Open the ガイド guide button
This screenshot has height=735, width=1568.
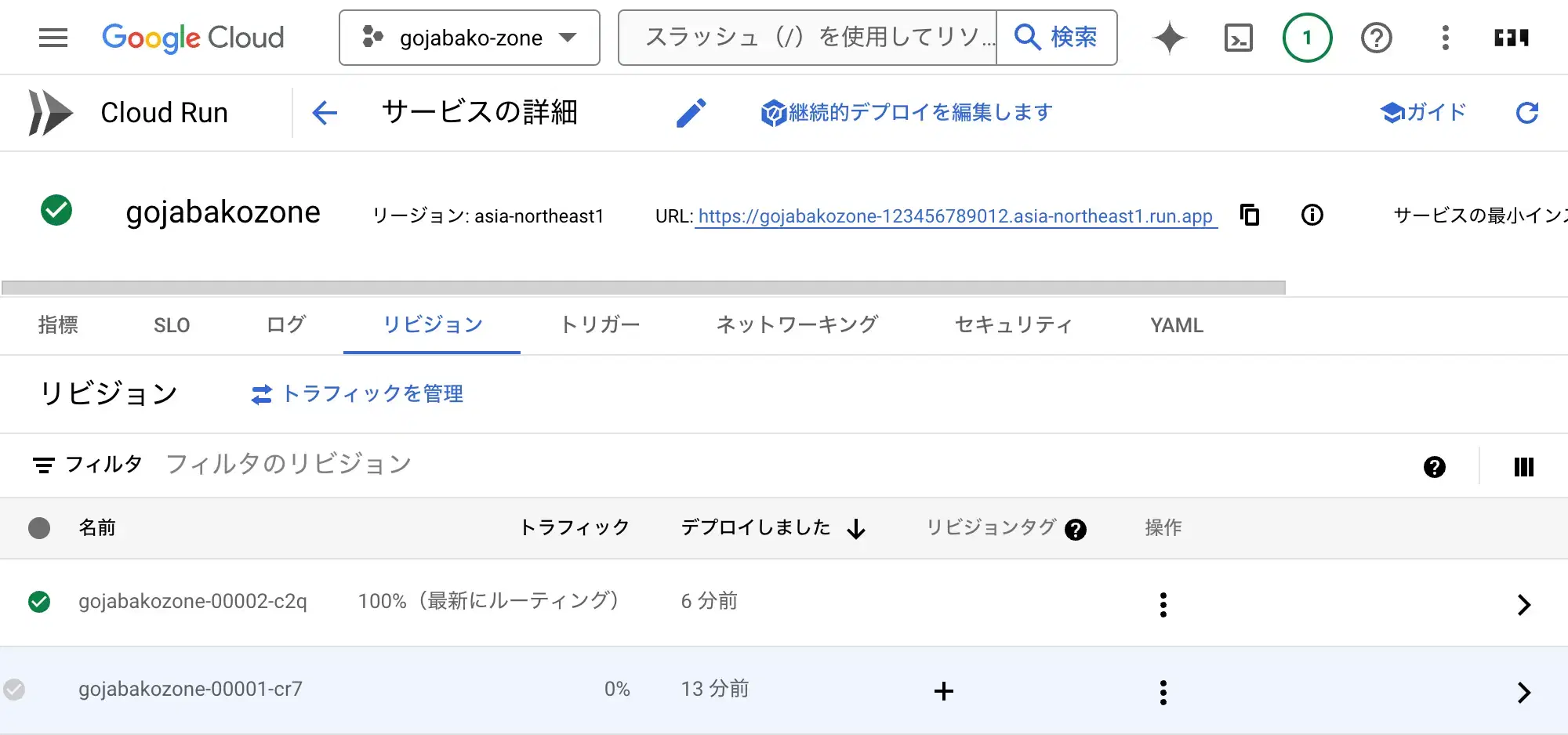tap(1423, 113)
